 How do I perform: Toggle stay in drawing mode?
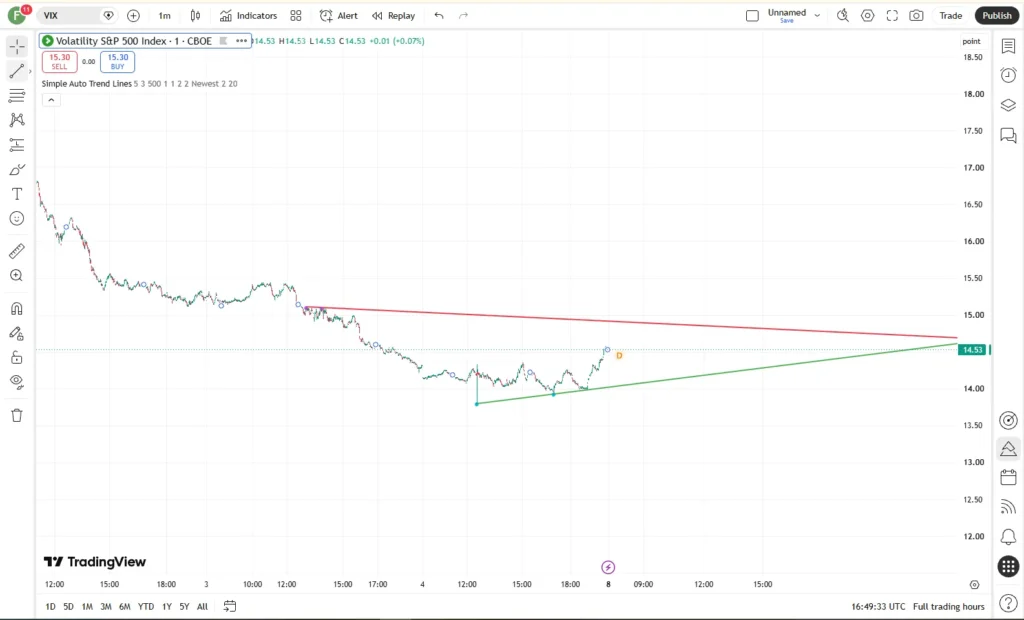[17, 333]
